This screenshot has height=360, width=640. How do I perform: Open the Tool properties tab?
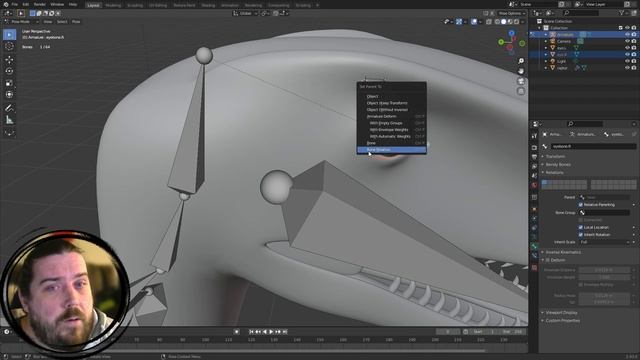(x=534, y=136)
